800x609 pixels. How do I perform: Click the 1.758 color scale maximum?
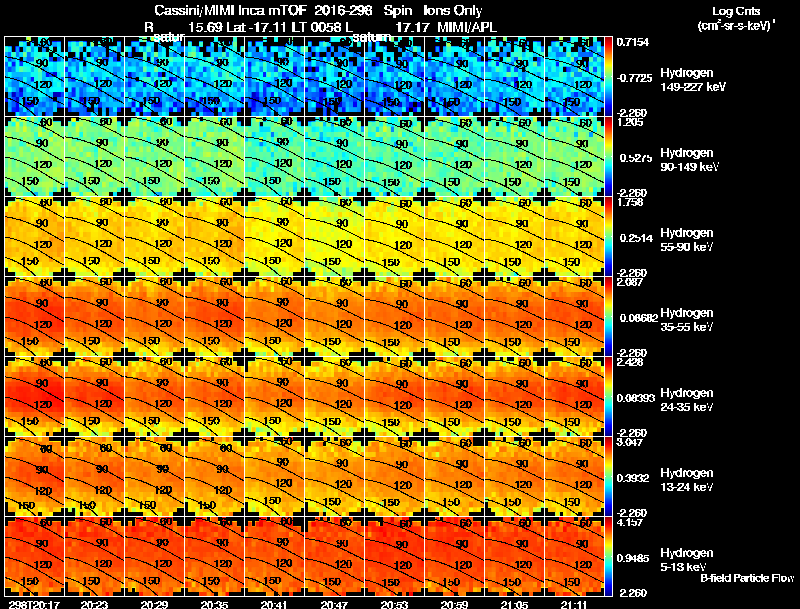(630, 202)
